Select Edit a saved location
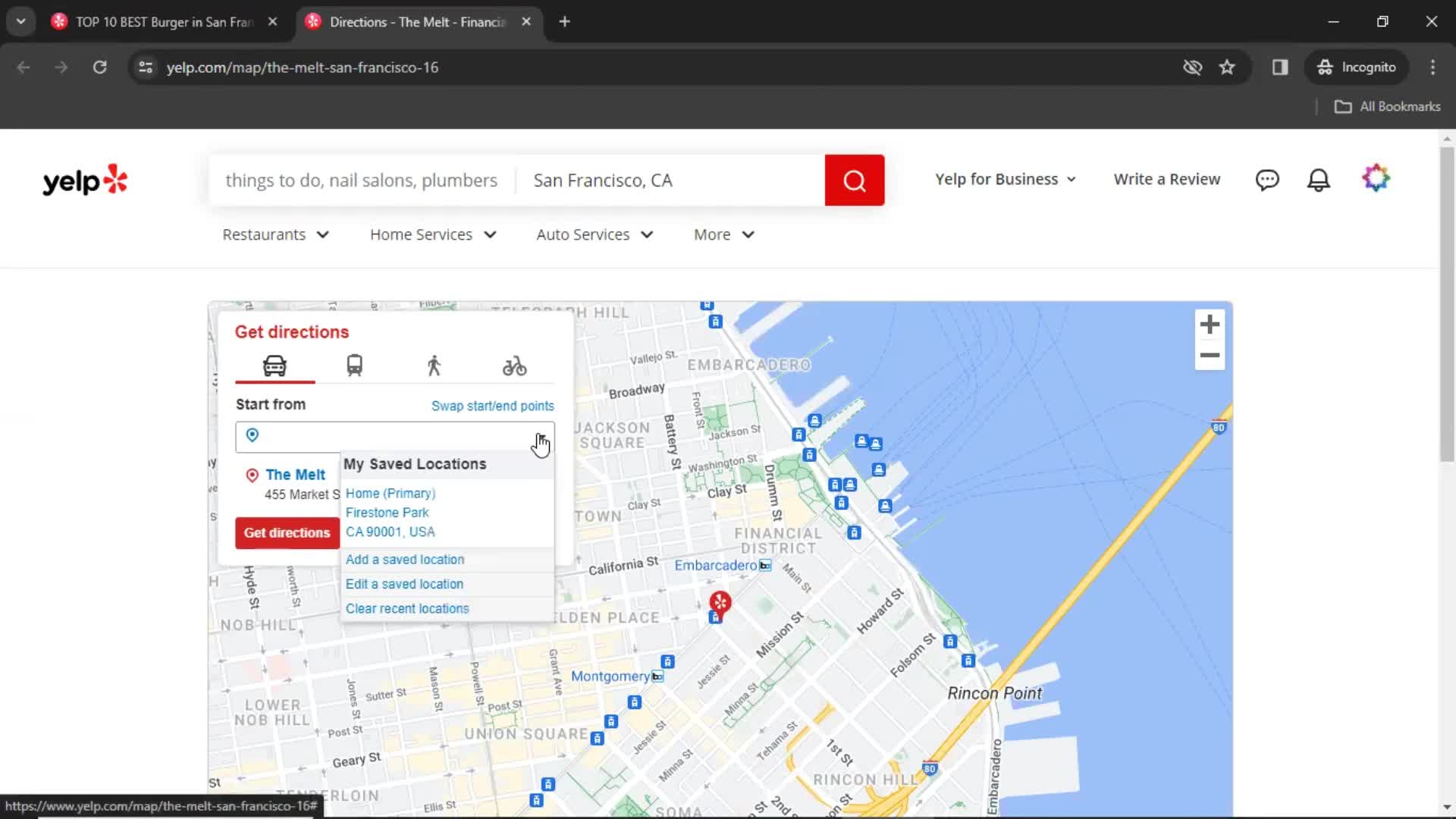Screen dimensions: 1456x819 (x=404, y=584)
